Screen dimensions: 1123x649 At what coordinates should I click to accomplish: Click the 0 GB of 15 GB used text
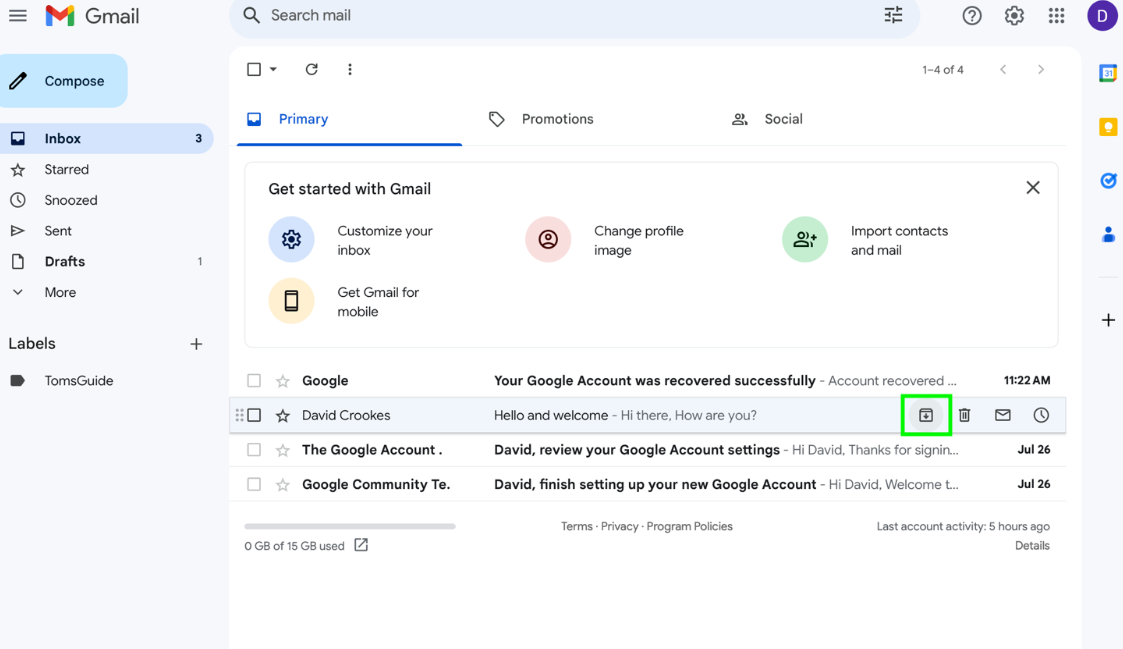coord(294,546)
